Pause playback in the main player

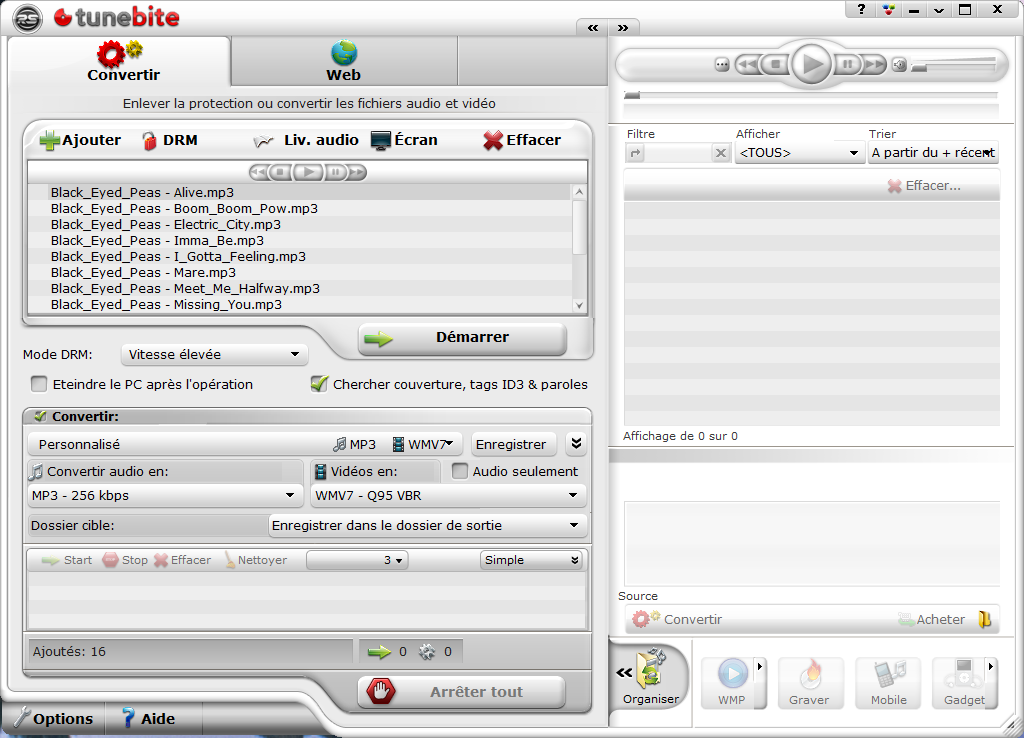click(848, 64)
